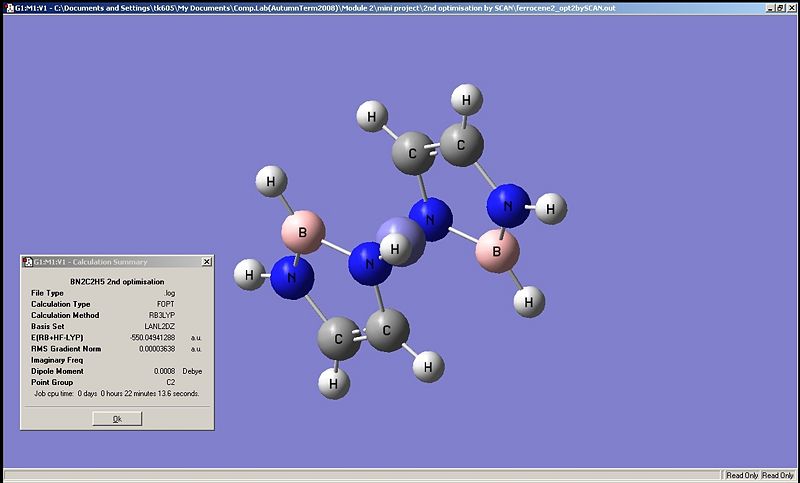Click the 'Calculation Type' label
This screenshot has width=800, height=483.
[60, 304]
